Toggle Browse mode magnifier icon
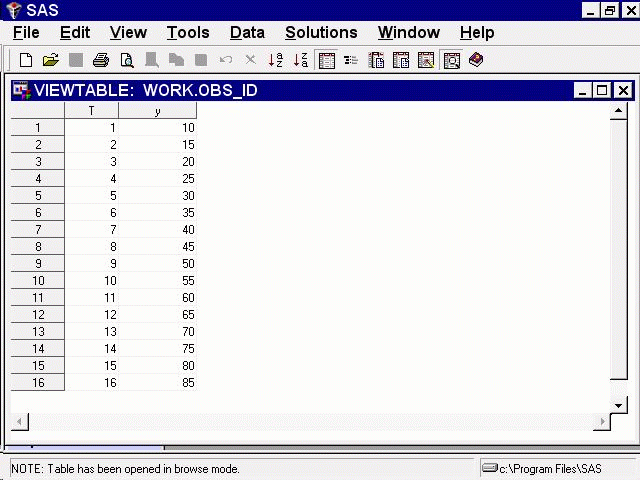Image resolution: width=640 pixels, height=480 pixels. pyautogui.click(x=451, y=60)
